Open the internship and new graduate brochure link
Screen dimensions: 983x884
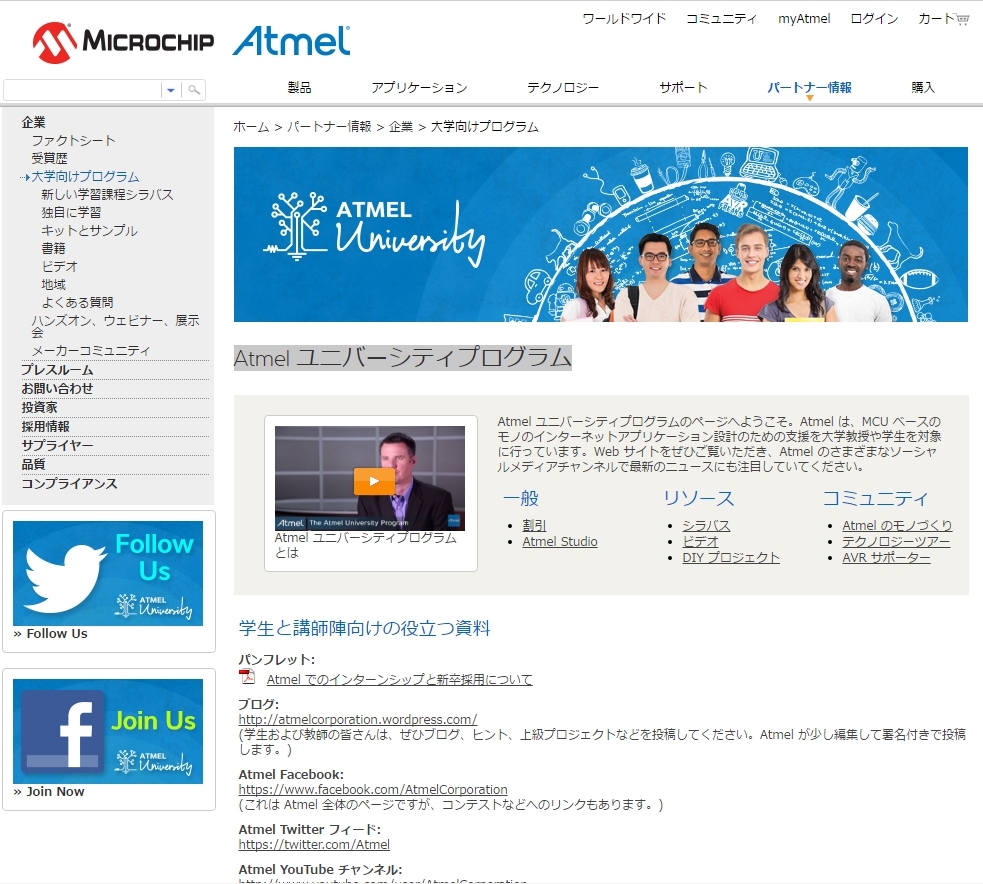pyautogui.click(x=399, y=680)
